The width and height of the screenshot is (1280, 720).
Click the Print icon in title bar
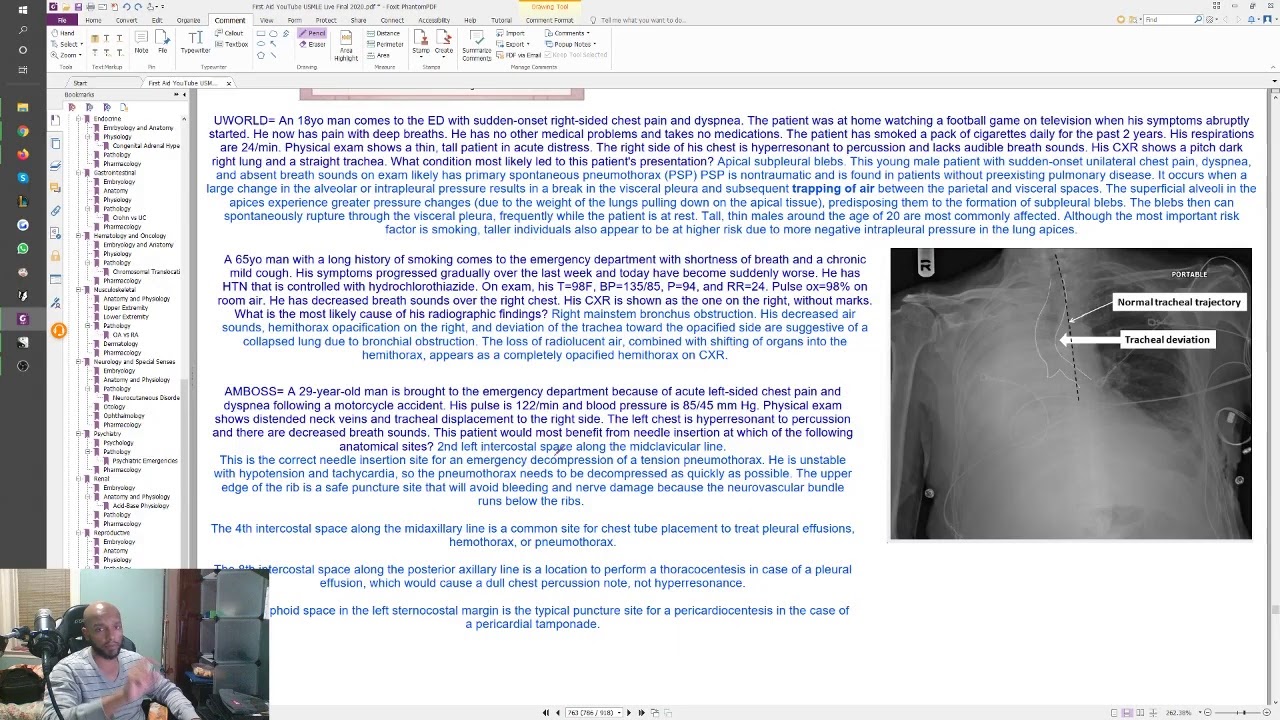(x=90, y=7)
